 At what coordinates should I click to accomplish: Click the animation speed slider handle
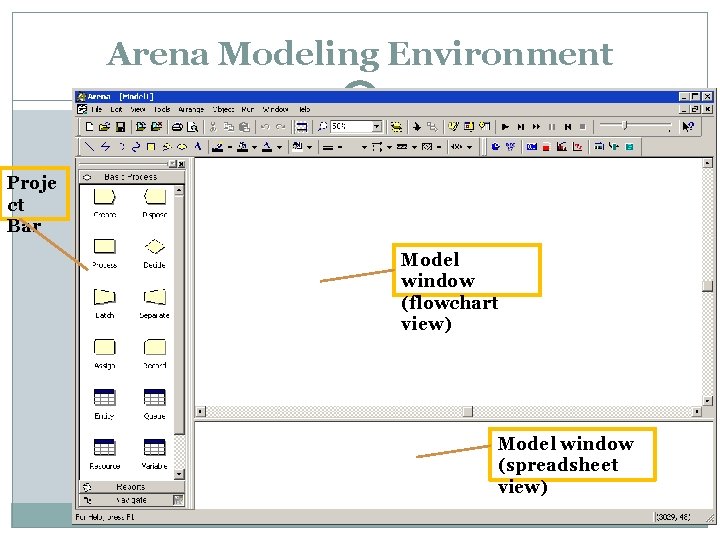click(624, 125)
